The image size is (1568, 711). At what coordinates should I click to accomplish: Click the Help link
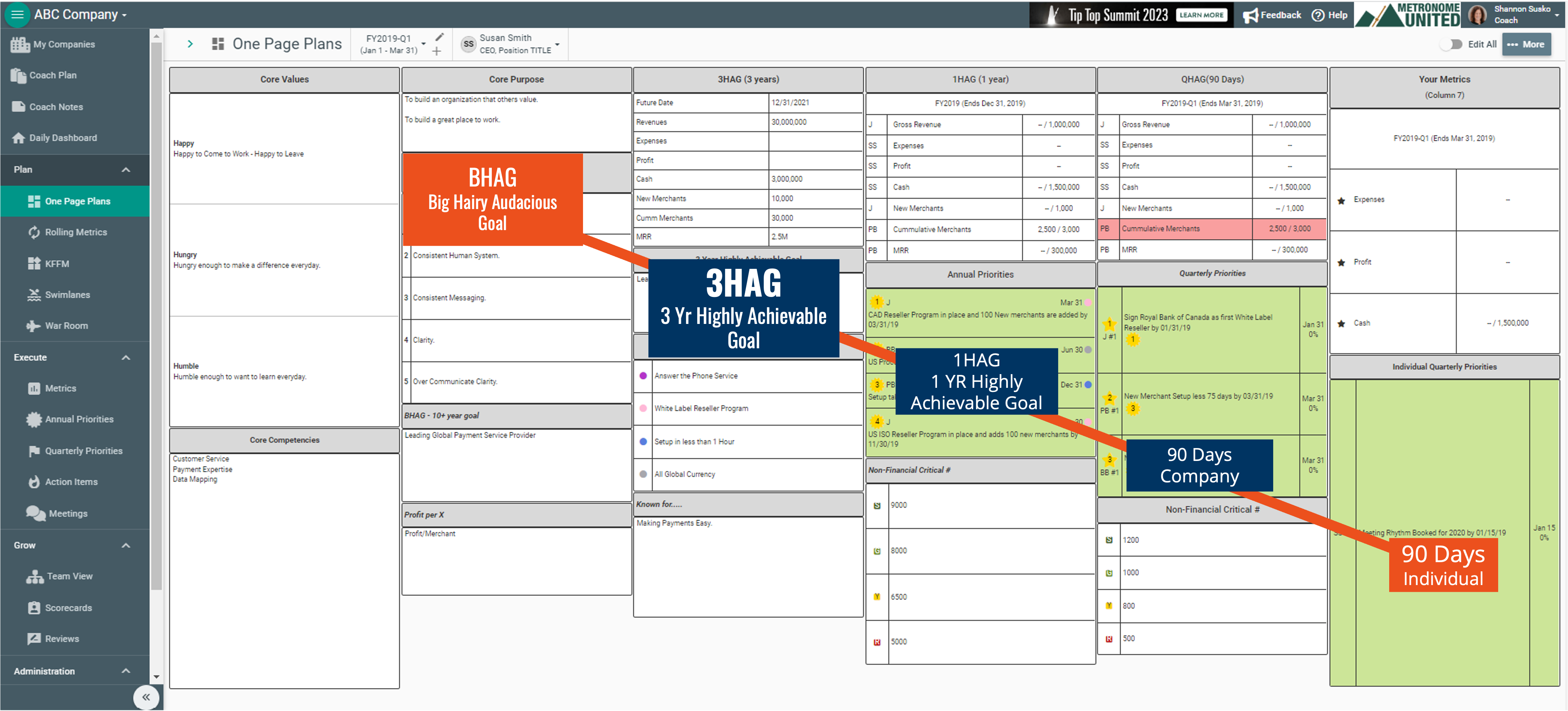pos(1329,15)
